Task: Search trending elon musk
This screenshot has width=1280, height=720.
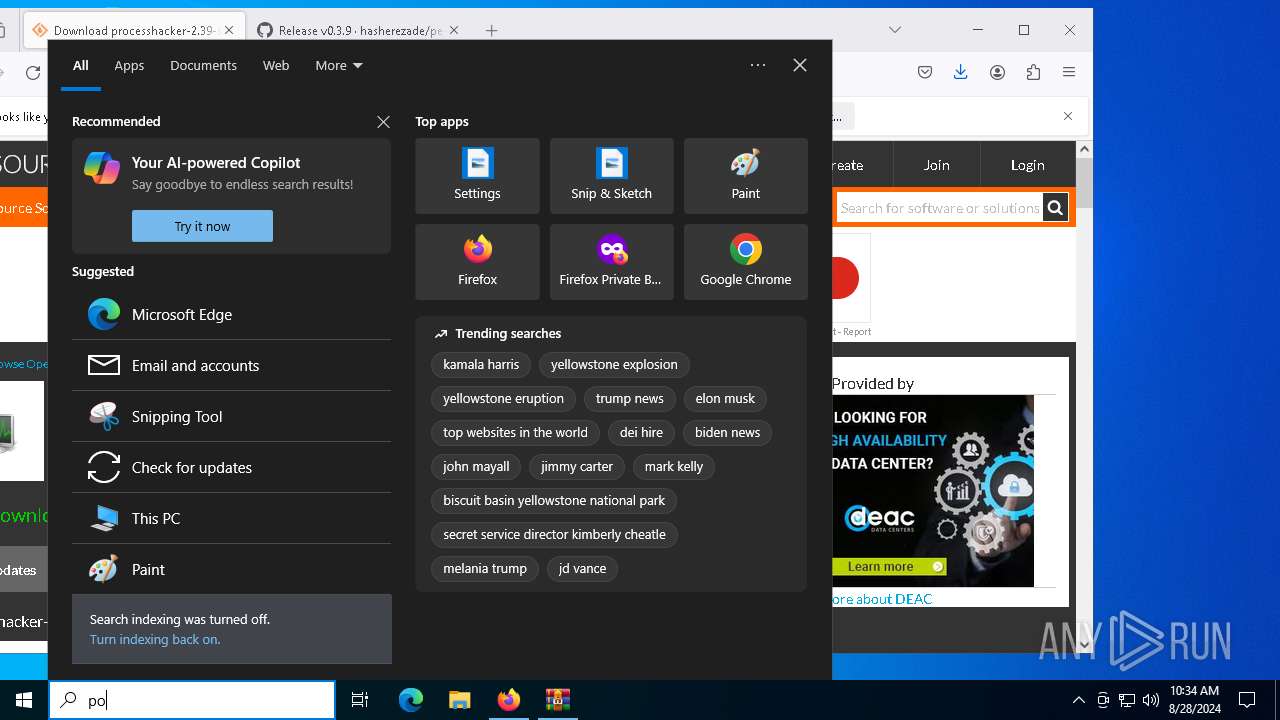Action: 725,399
